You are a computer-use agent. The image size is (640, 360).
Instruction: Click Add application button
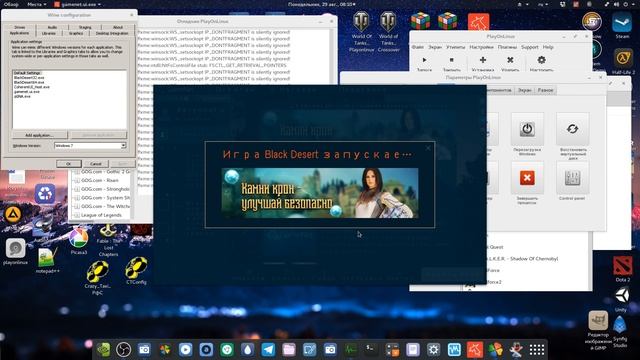39,135
